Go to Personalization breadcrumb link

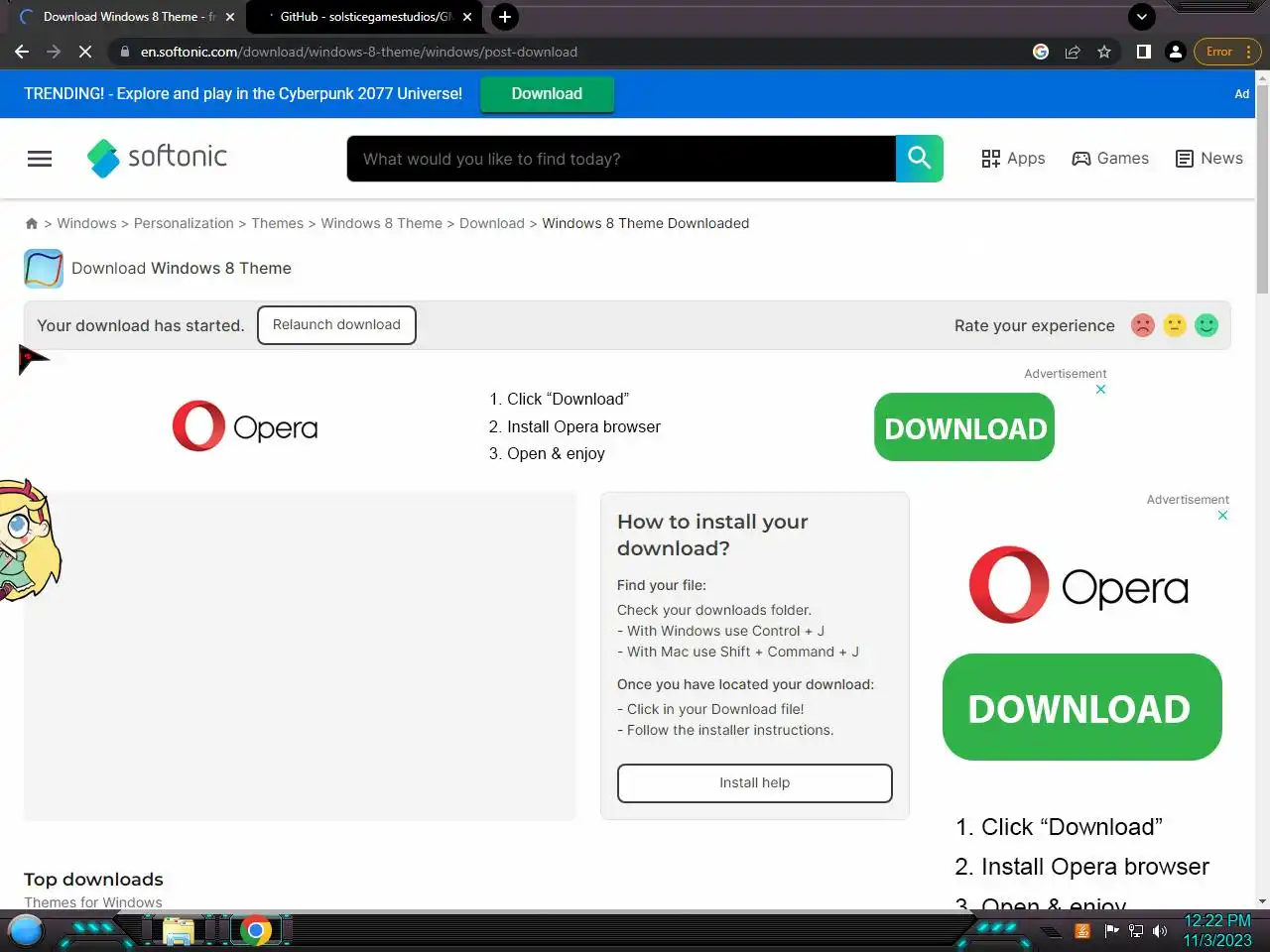point(184,224)
